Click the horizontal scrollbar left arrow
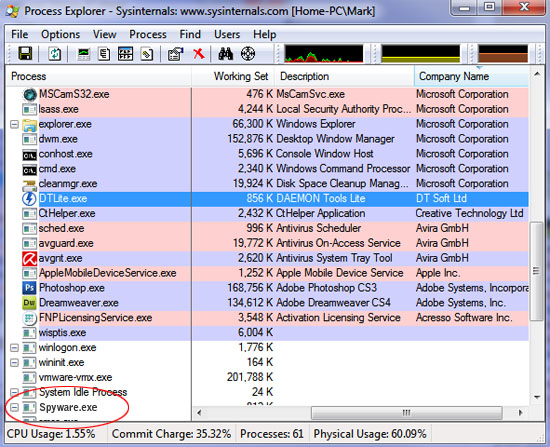This screenshot has height=447, width=550. pyautogui.click(x=199, y=413)
